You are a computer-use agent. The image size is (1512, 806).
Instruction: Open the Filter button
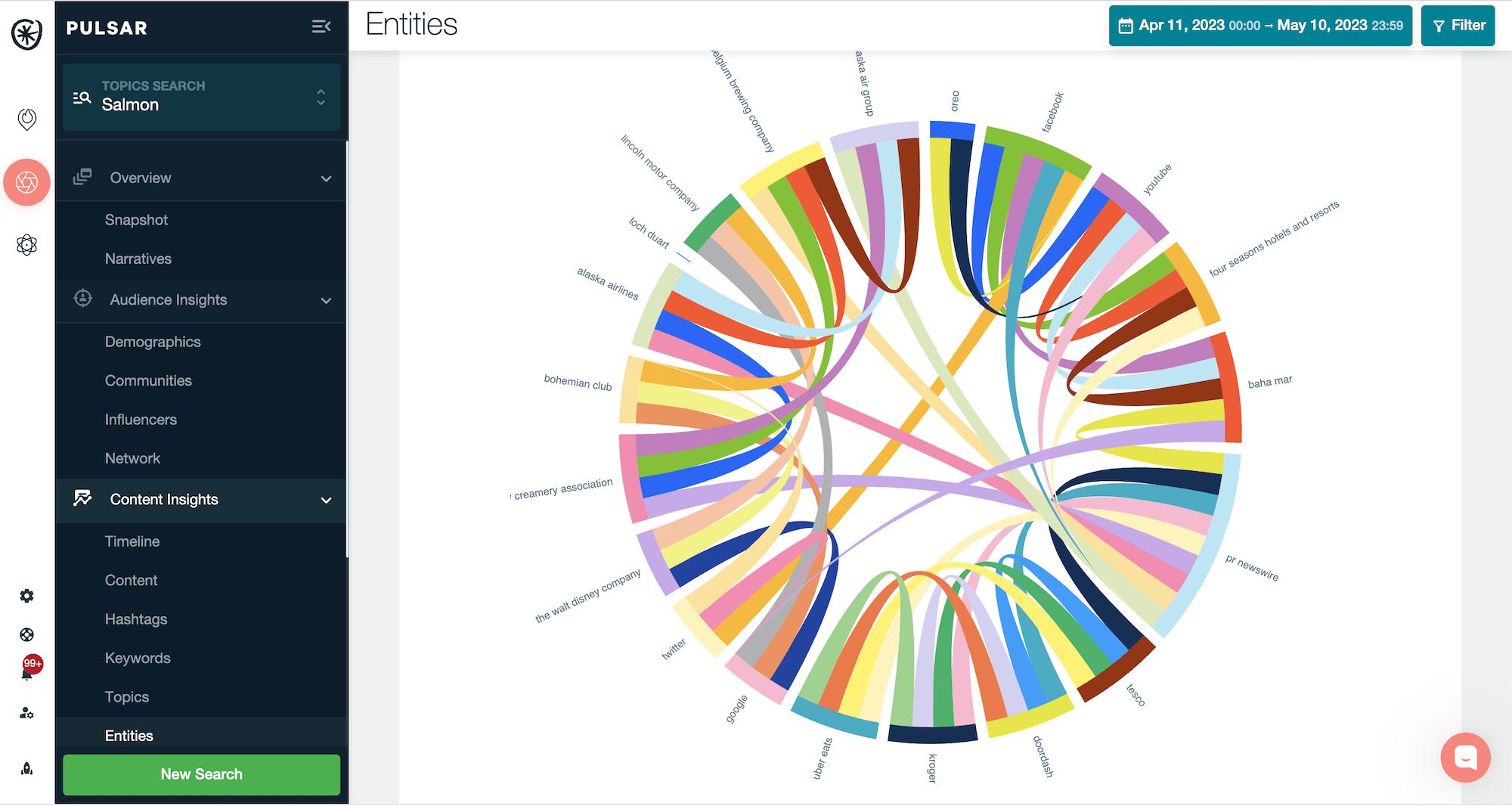(1458, 26)
